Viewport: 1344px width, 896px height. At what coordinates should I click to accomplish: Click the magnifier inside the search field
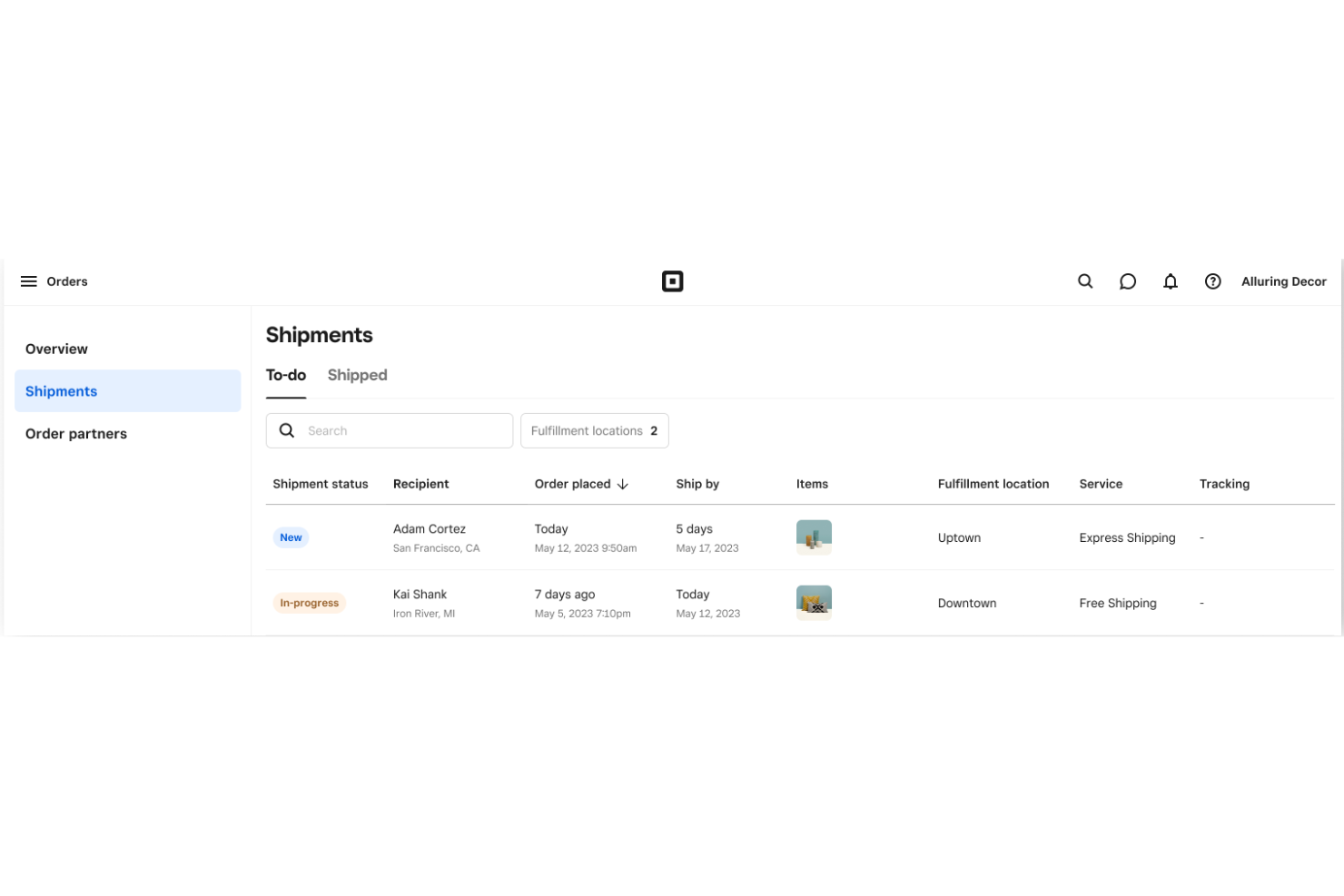click(x=287, y=430)
